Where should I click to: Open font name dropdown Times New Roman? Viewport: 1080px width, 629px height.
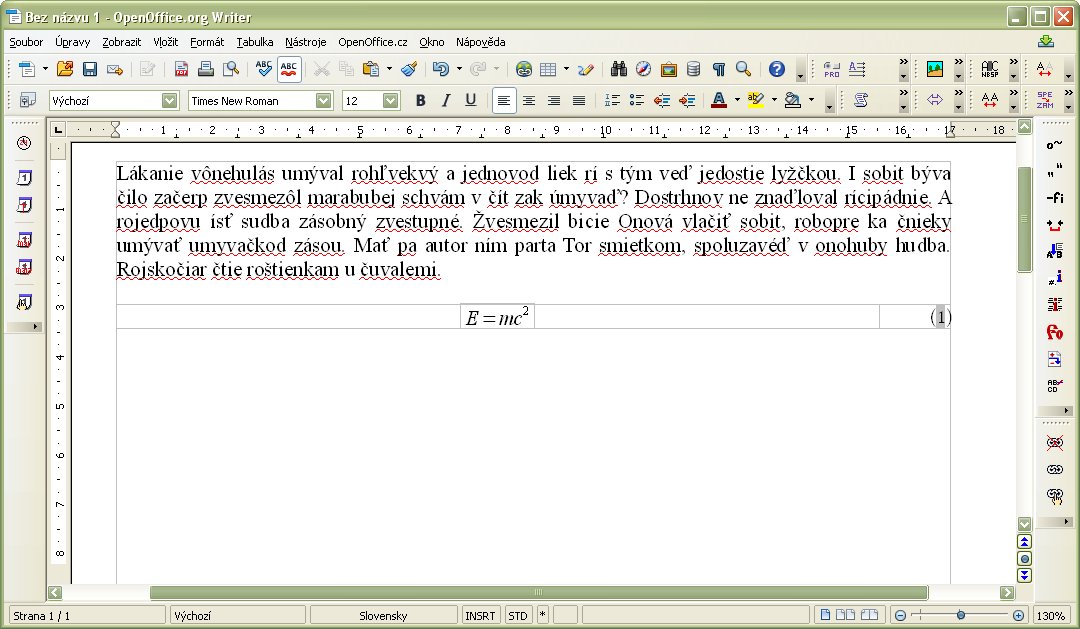tap(323, 101)
